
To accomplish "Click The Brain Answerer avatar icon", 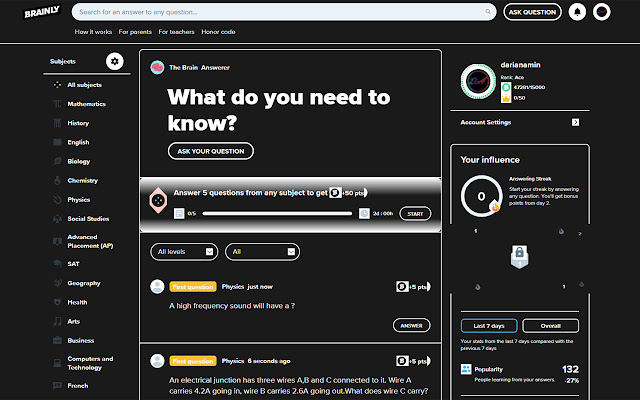I will (x=157, y=67).
